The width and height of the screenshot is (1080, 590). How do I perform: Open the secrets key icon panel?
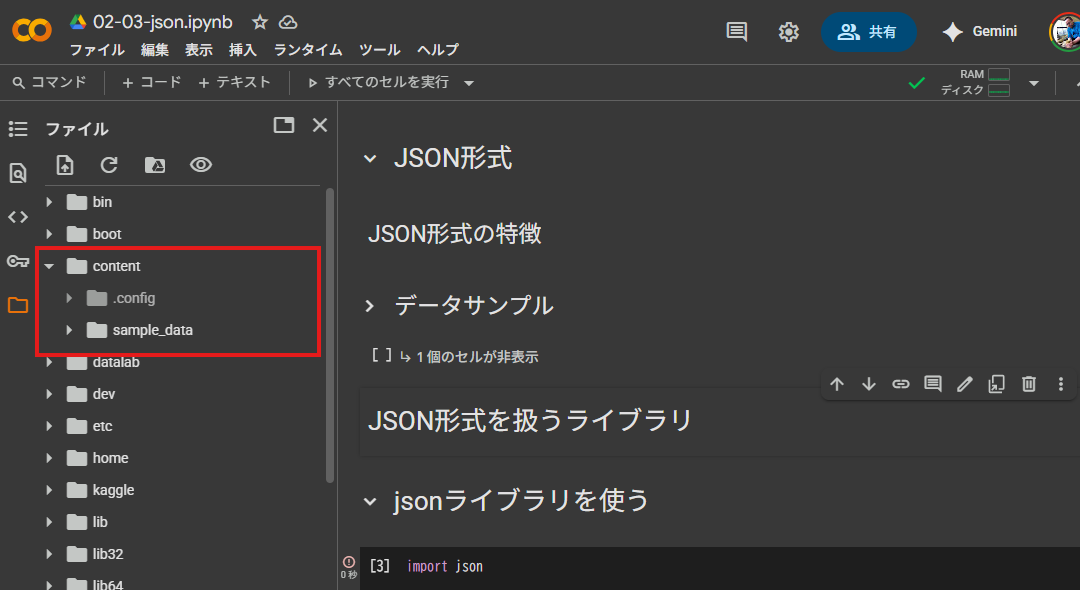click(18, 261)
